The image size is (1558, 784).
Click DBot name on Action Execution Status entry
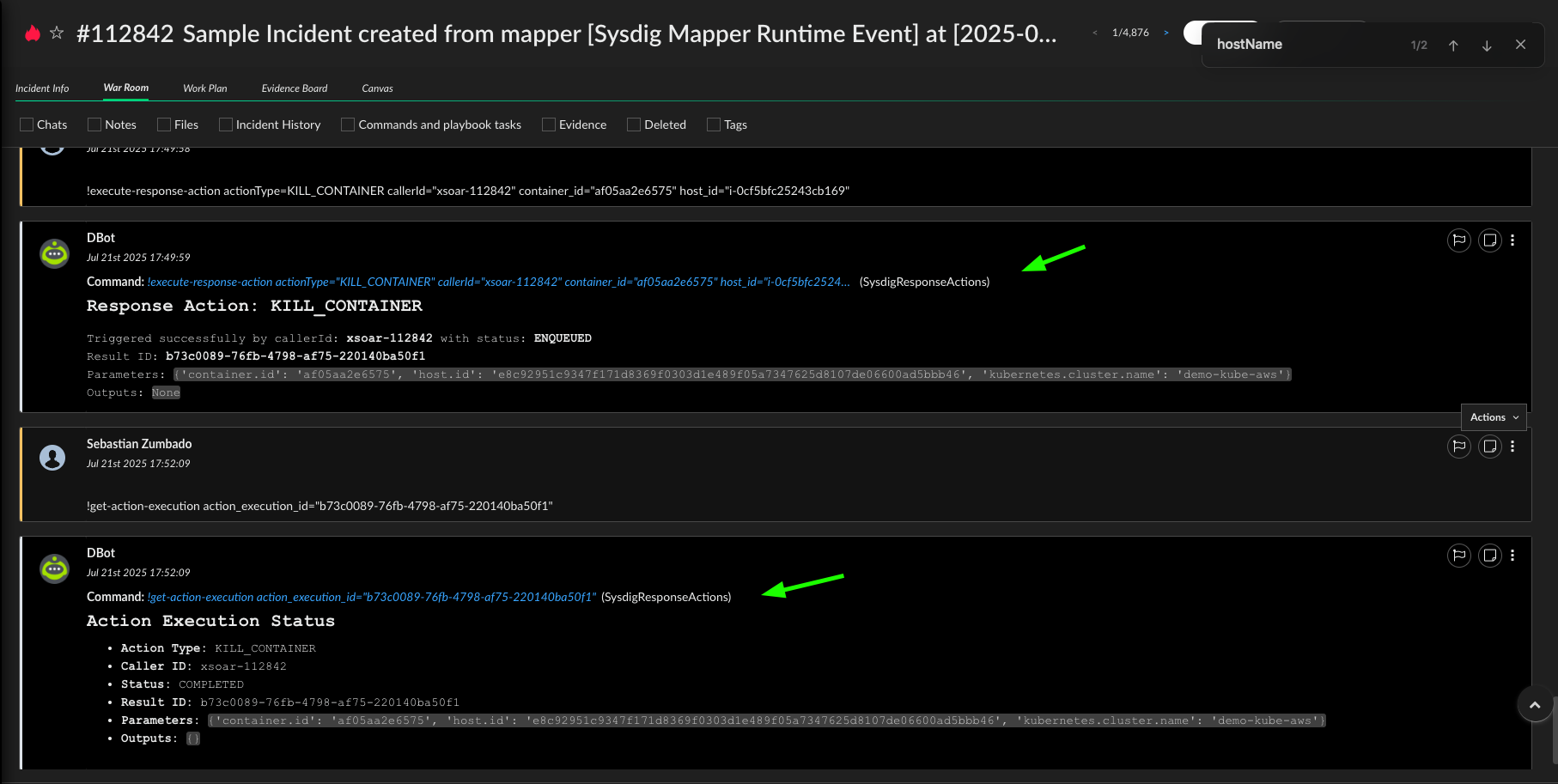click(100, 553)
